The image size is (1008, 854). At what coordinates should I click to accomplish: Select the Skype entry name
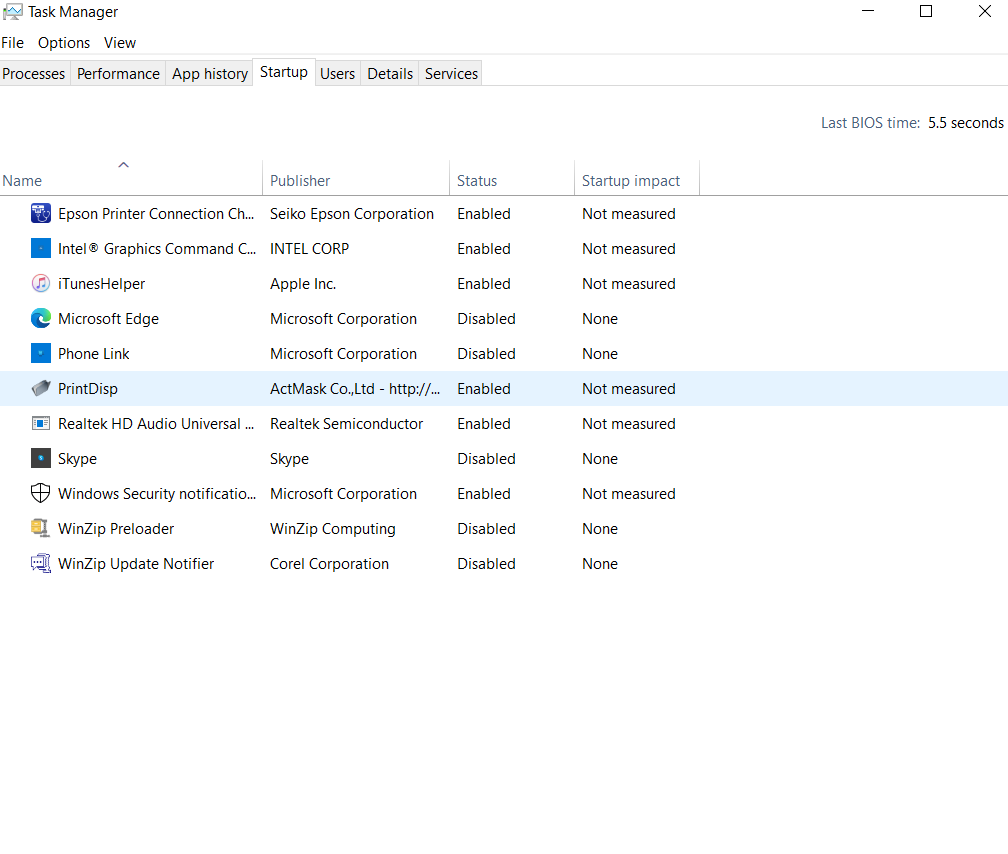(77, 459)
